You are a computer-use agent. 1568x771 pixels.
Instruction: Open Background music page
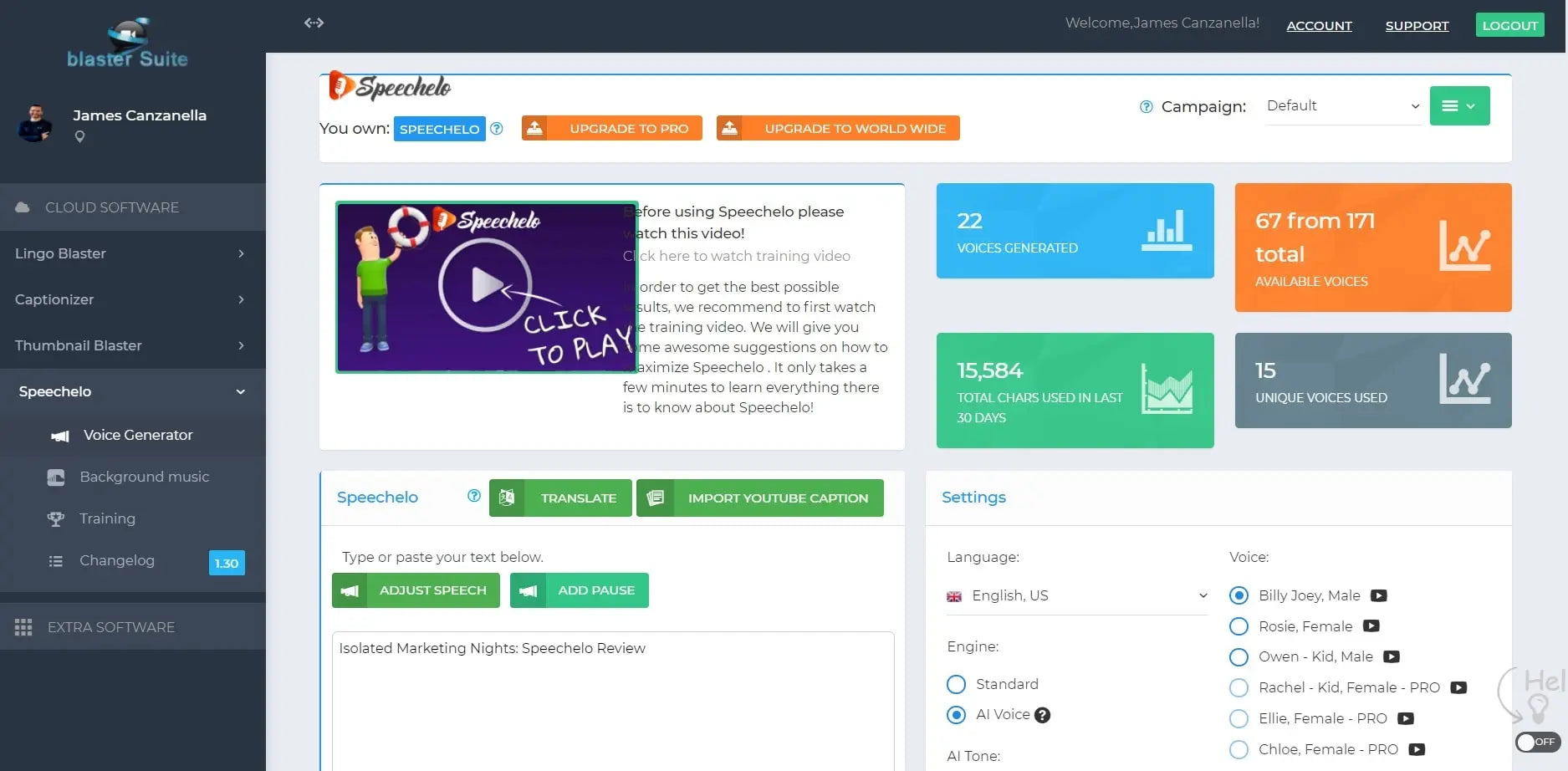tap(133, 477)
